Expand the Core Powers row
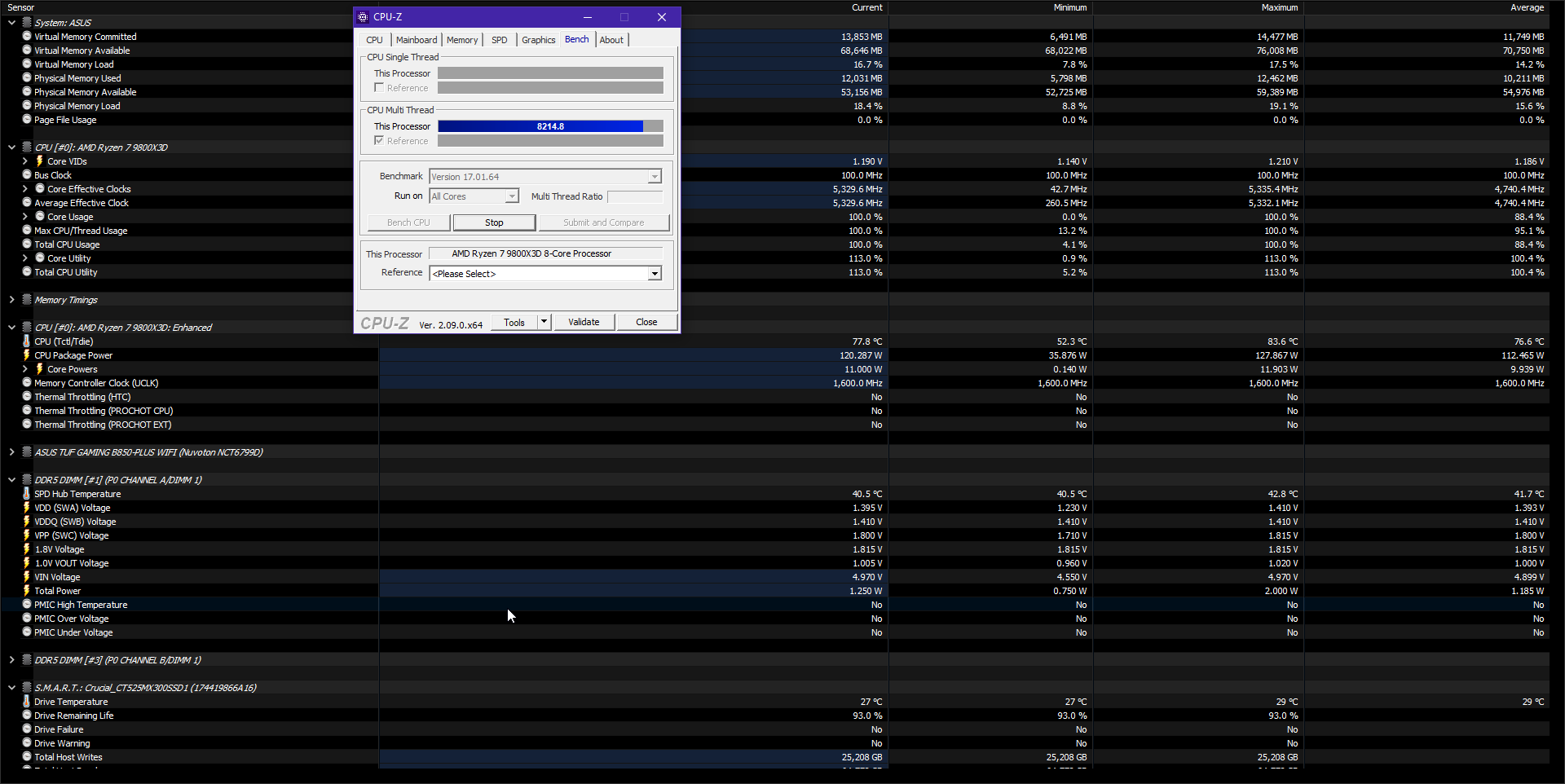 point(24,369)
